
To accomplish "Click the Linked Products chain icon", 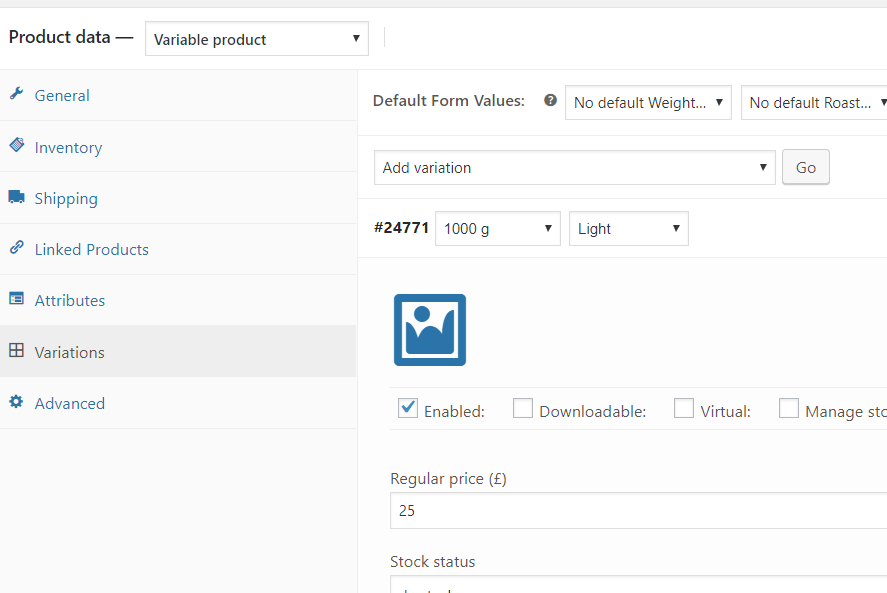I will pos(16,249).
